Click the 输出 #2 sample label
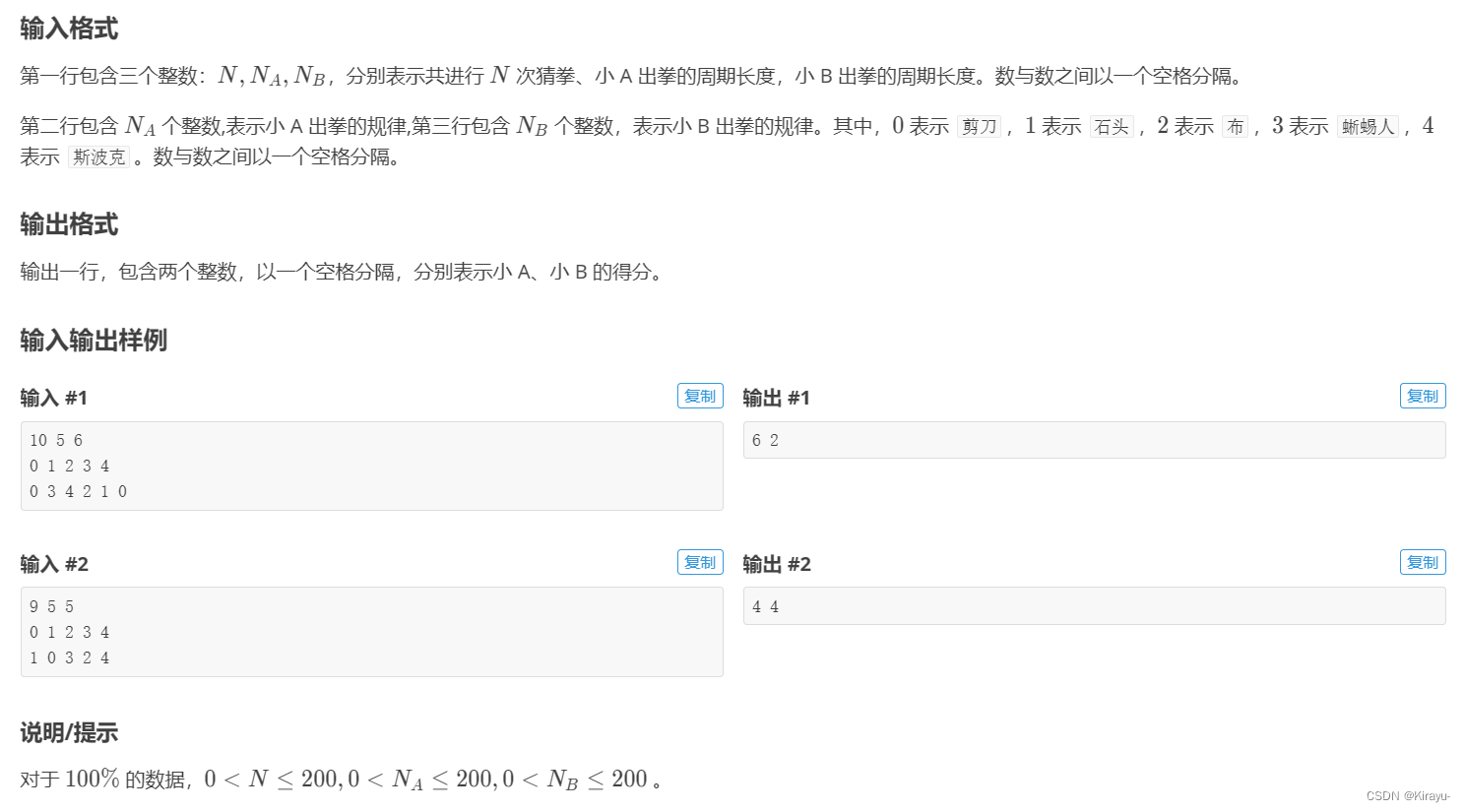The image size is (1465, 812). (x=775, y=564)
